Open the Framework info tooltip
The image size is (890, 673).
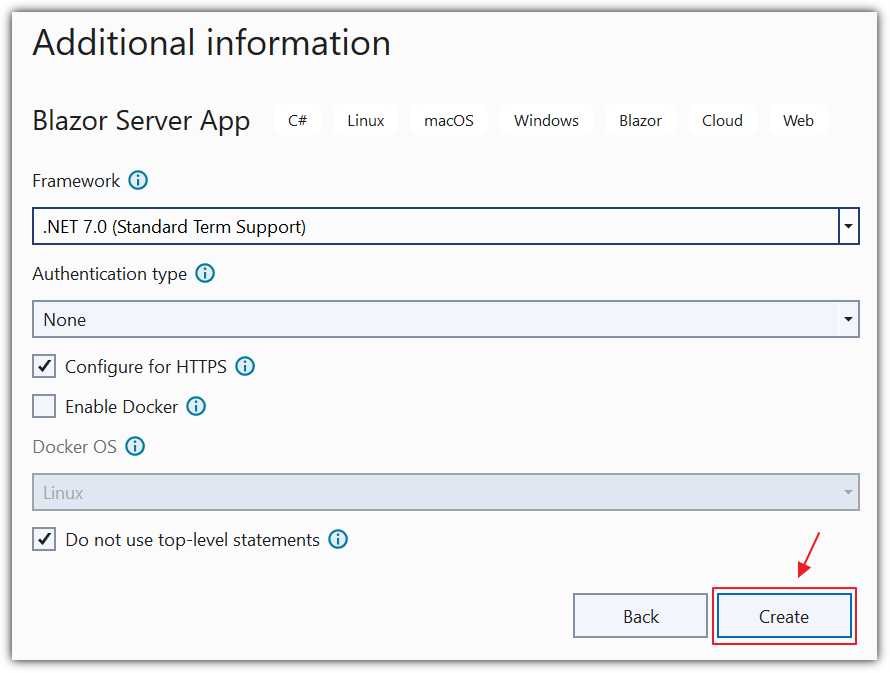(138, 180)
